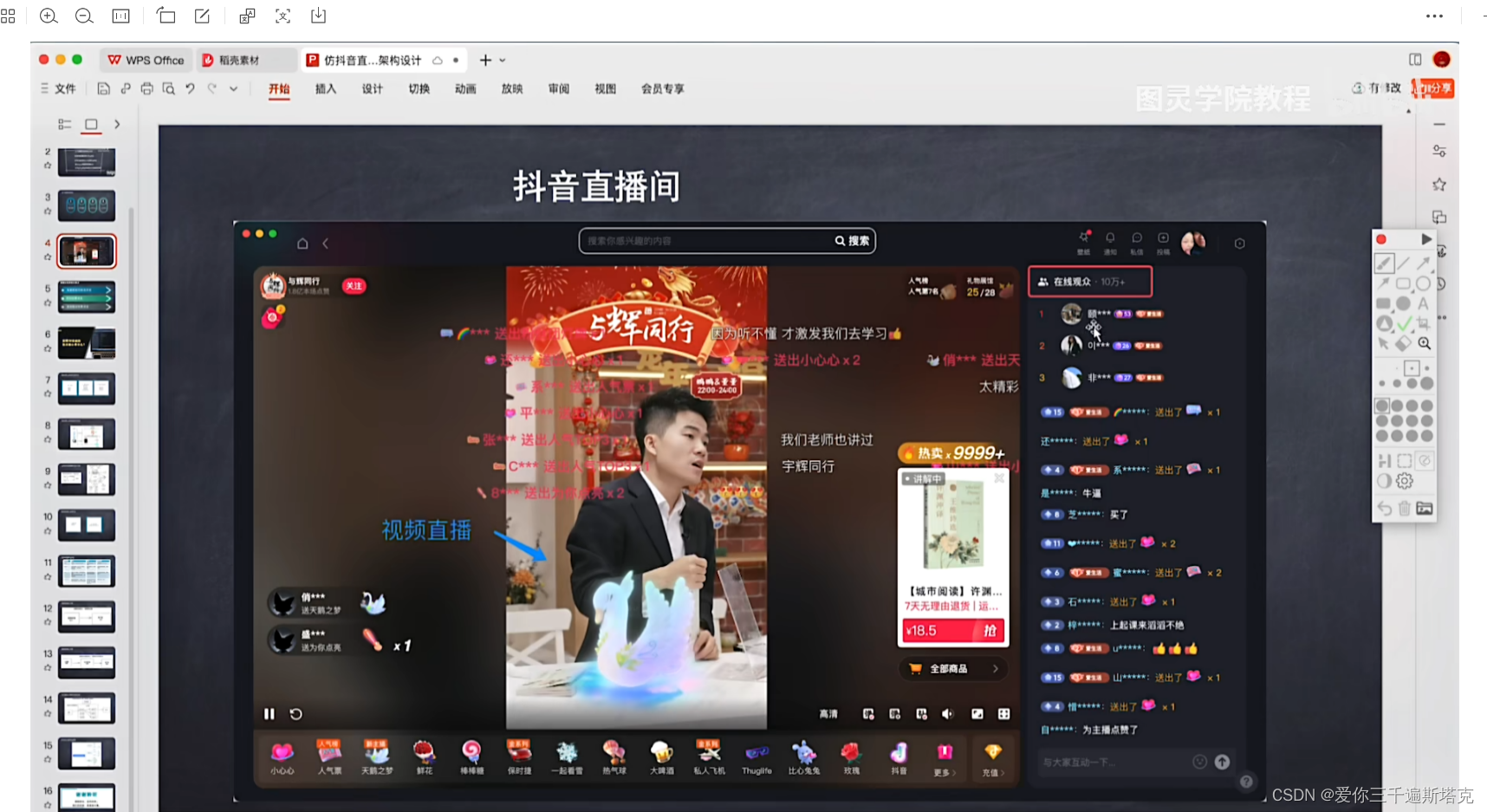
Task: Expand 全部商品 product list
Action: coord(952,669)
